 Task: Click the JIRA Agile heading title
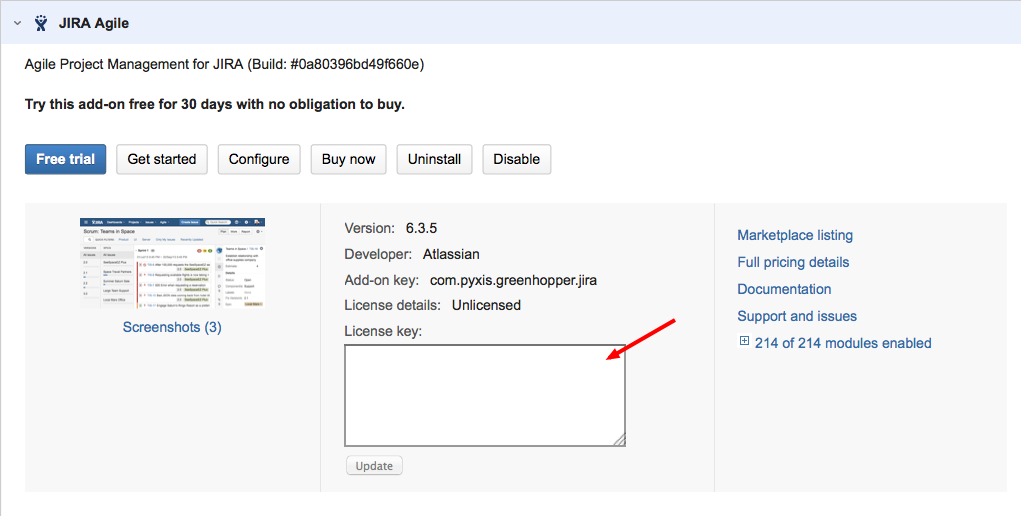tap(94, 23)
